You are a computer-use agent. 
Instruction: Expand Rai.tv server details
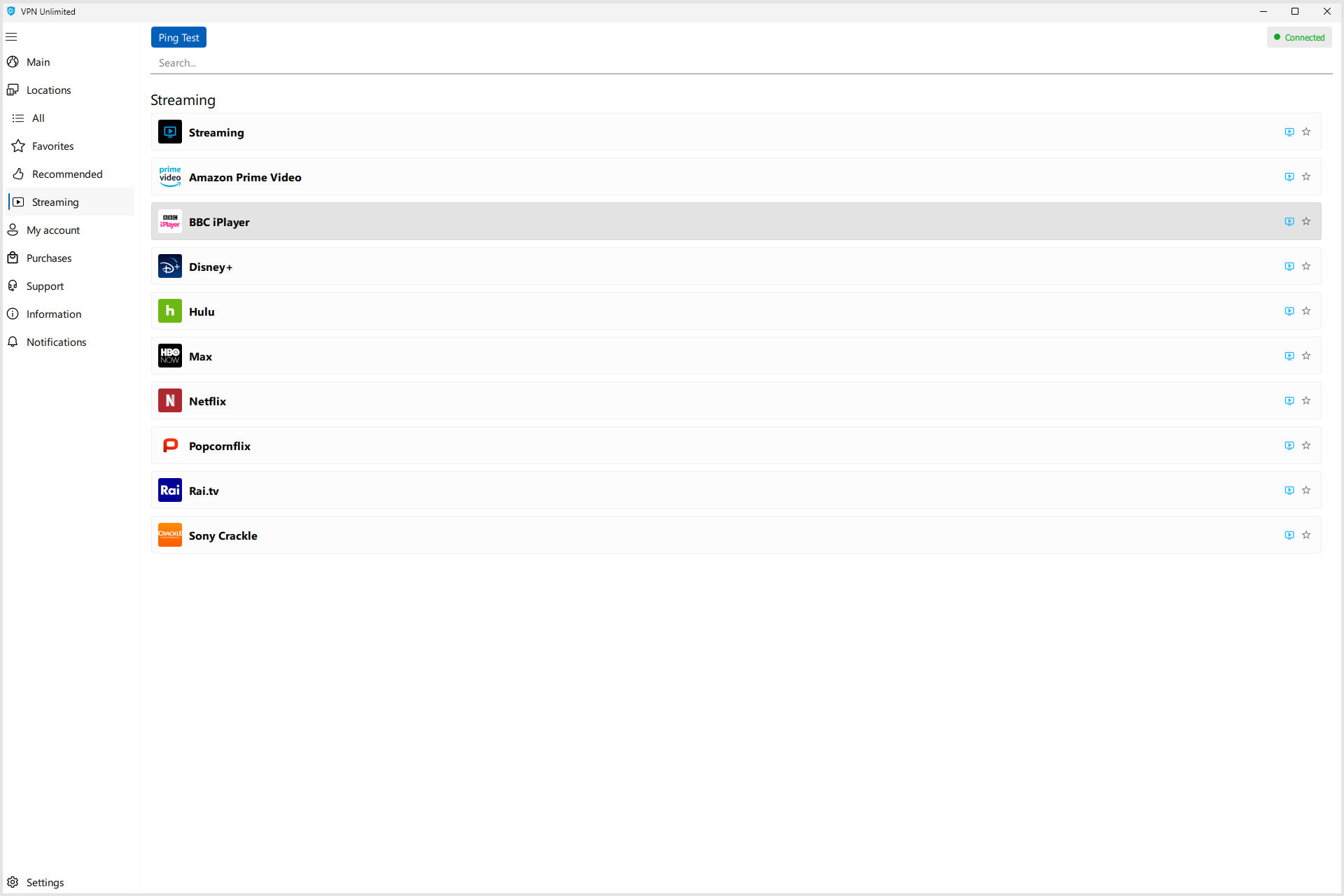[x=1289, y=491]
